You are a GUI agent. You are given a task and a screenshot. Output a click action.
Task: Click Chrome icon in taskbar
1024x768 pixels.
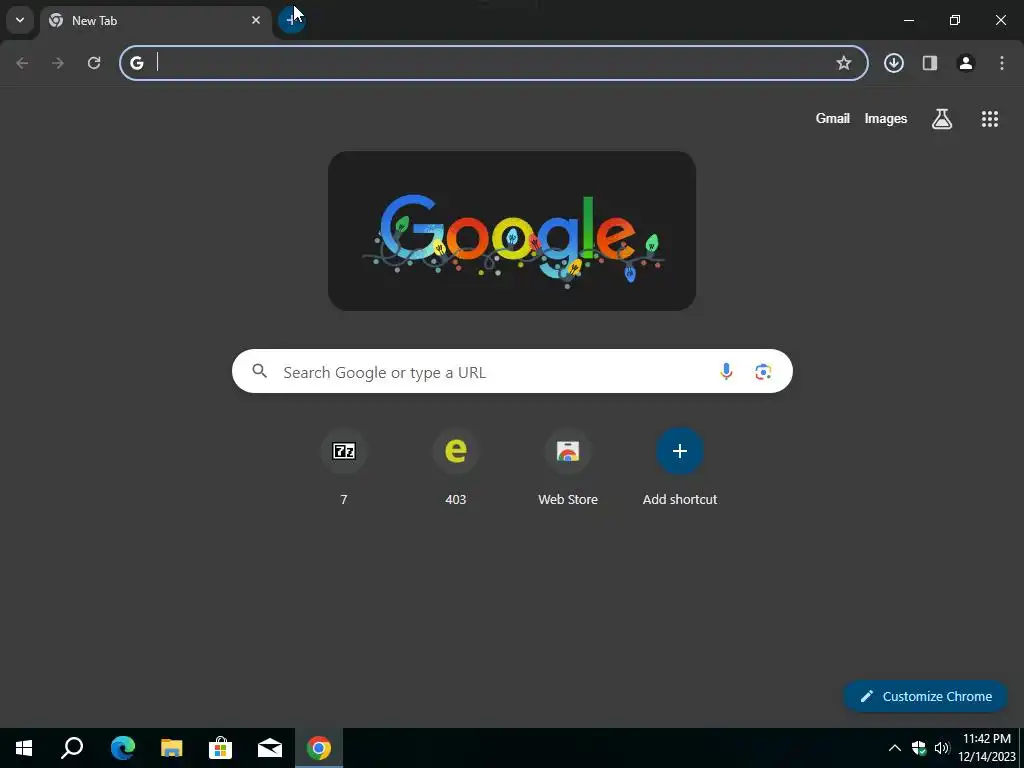point(319,748)
